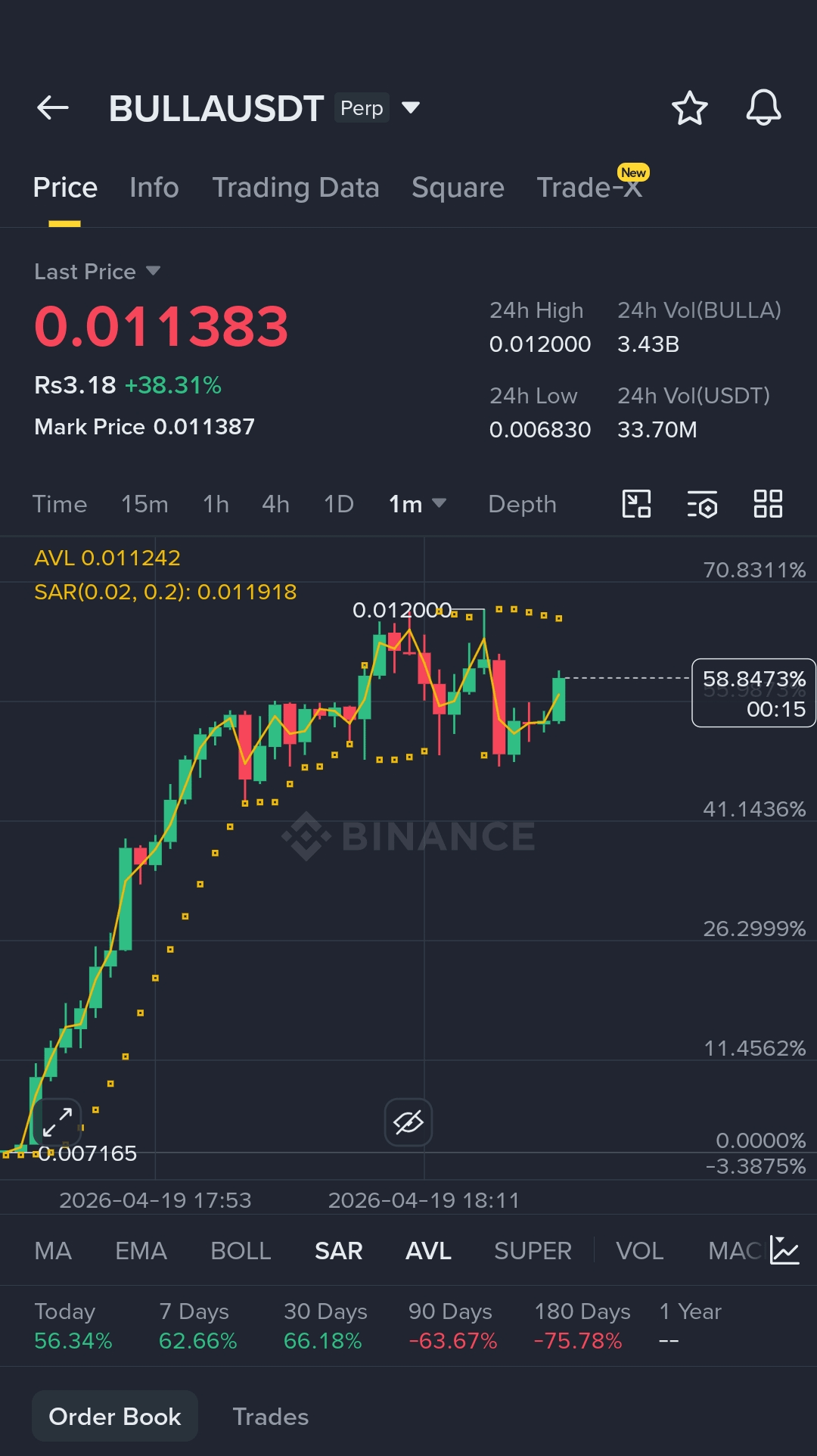This screenshot has height=1456, width=817.
Task: Tap the 30 Days 66.18% performance
Action: click(325, 1326)
